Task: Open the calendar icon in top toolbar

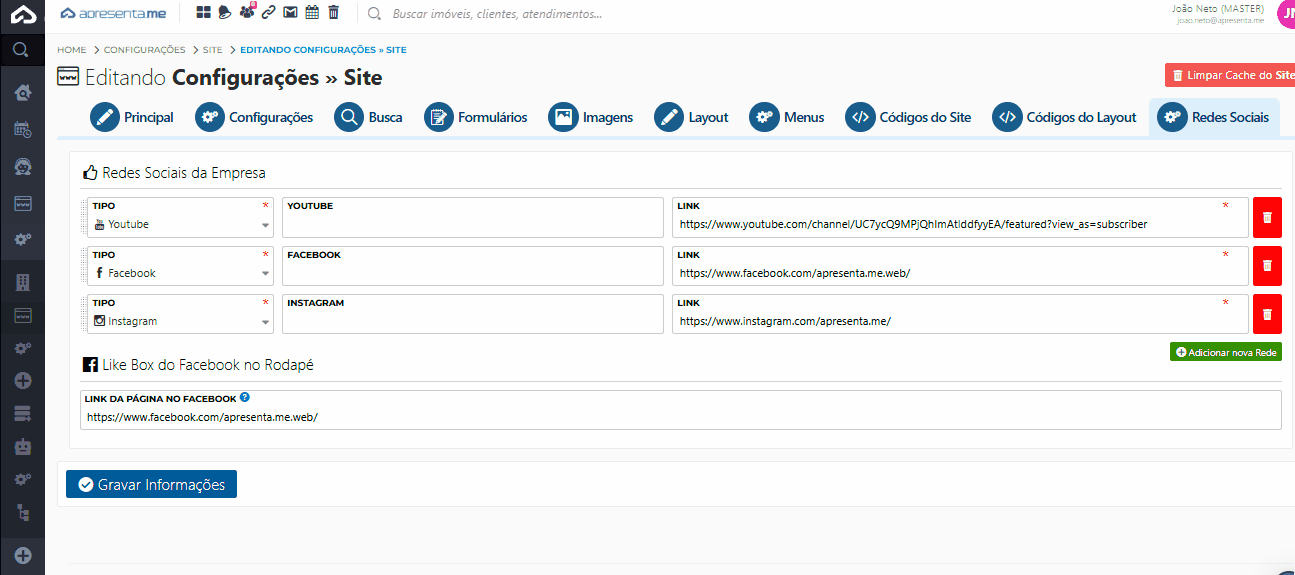Action: pyautogui.click(x=312, y=13)
